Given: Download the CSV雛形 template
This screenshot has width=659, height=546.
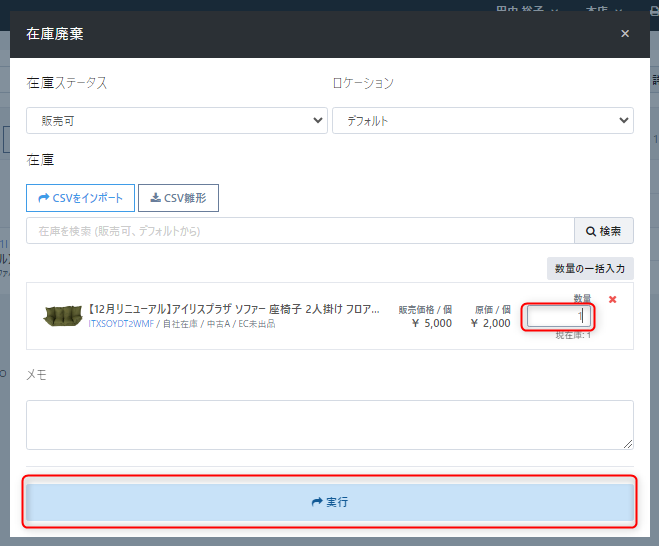Looking at the screenshot, I should 178,198.
